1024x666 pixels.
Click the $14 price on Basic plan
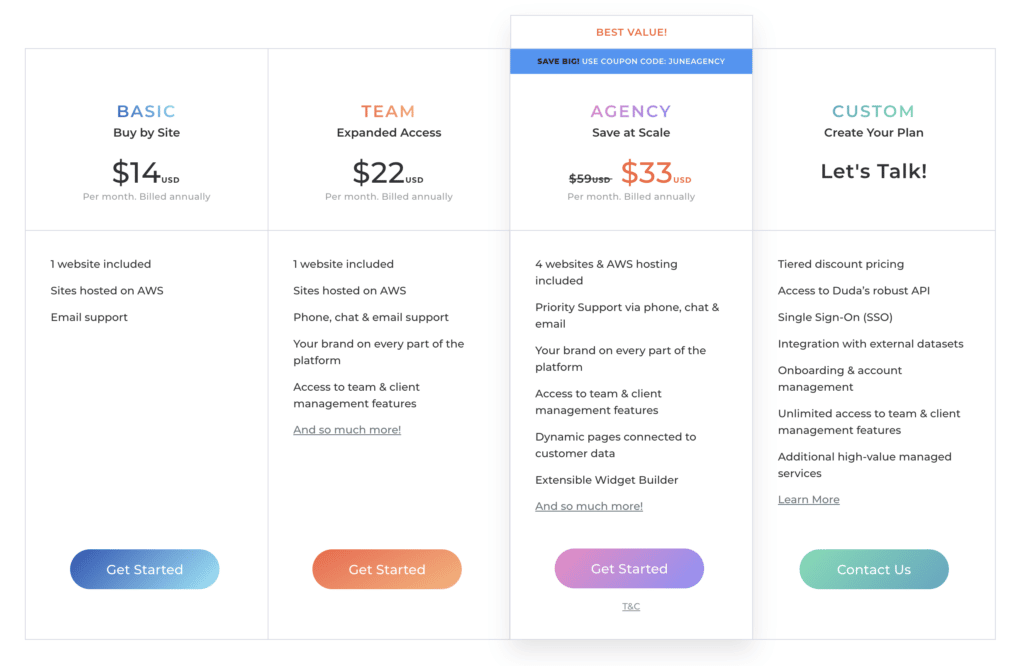[x=137, y=173]
